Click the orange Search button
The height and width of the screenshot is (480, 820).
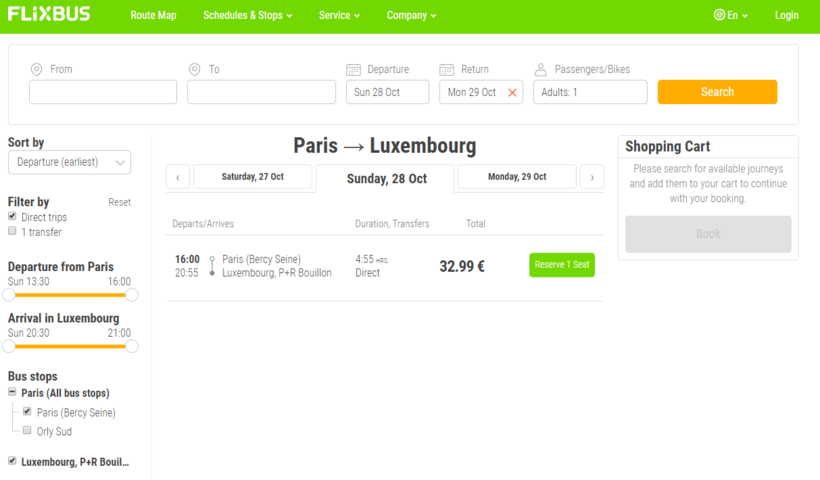pos(717,92)
